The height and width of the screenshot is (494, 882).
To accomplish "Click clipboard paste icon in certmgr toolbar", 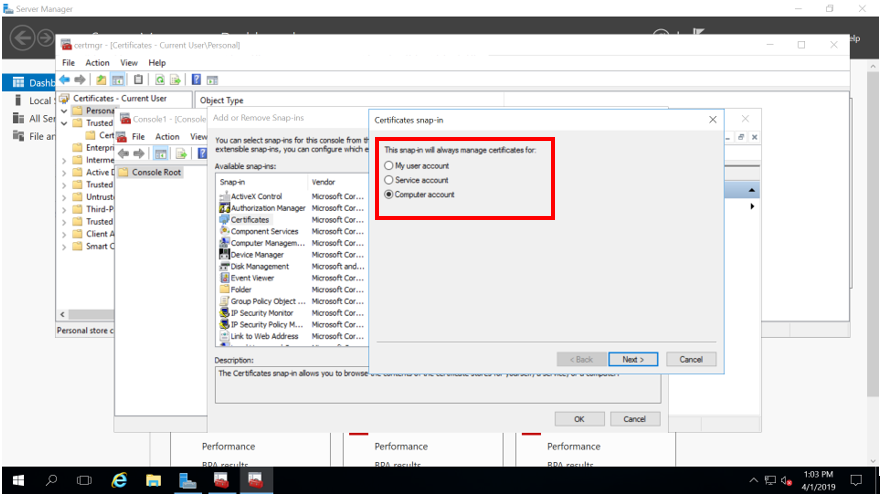I will pyautogui.click(x=138, y=80).
